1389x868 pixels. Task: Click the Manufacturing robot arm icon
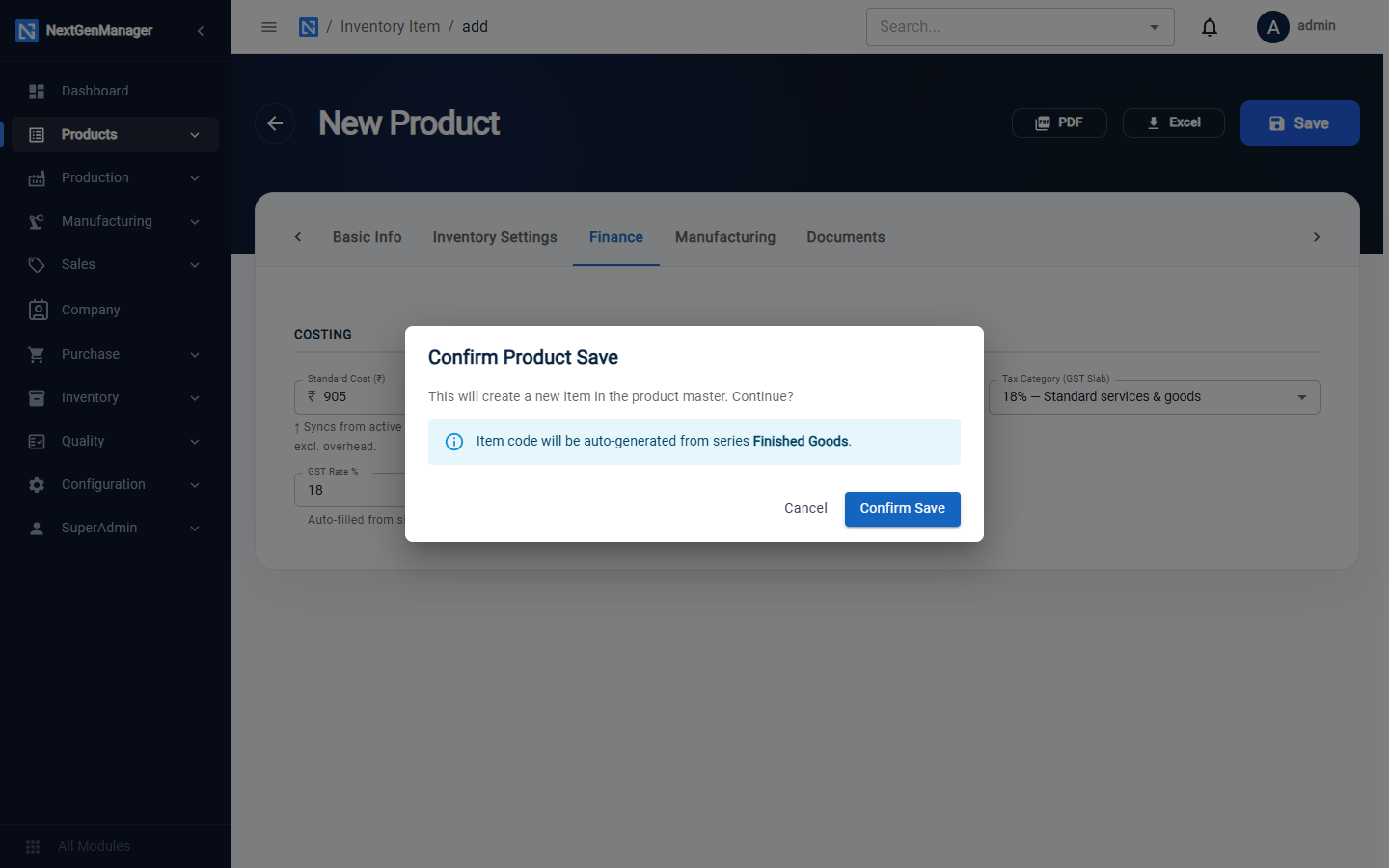click(37, 222)
